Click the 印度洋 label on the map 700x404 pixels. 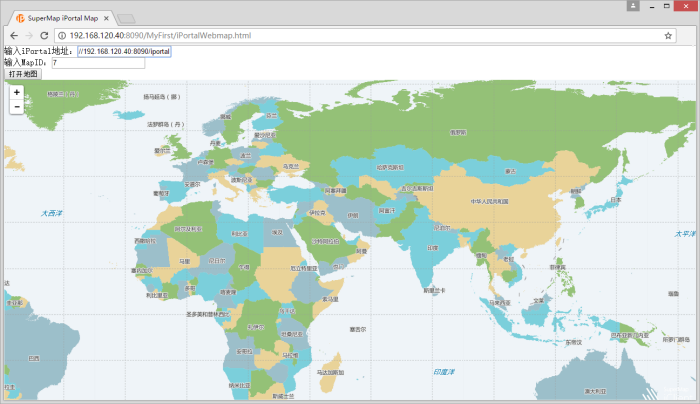pos(444,372)
